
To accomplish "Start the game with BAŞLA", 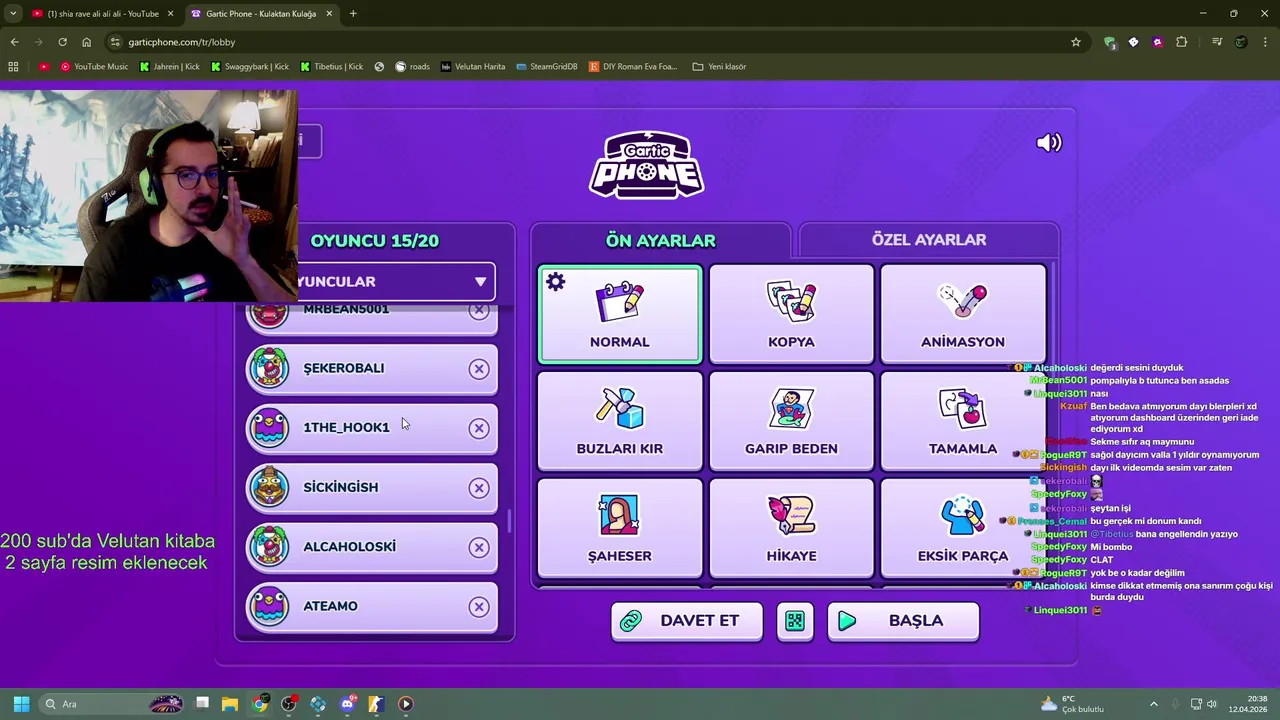I will (x=903, y=621).
